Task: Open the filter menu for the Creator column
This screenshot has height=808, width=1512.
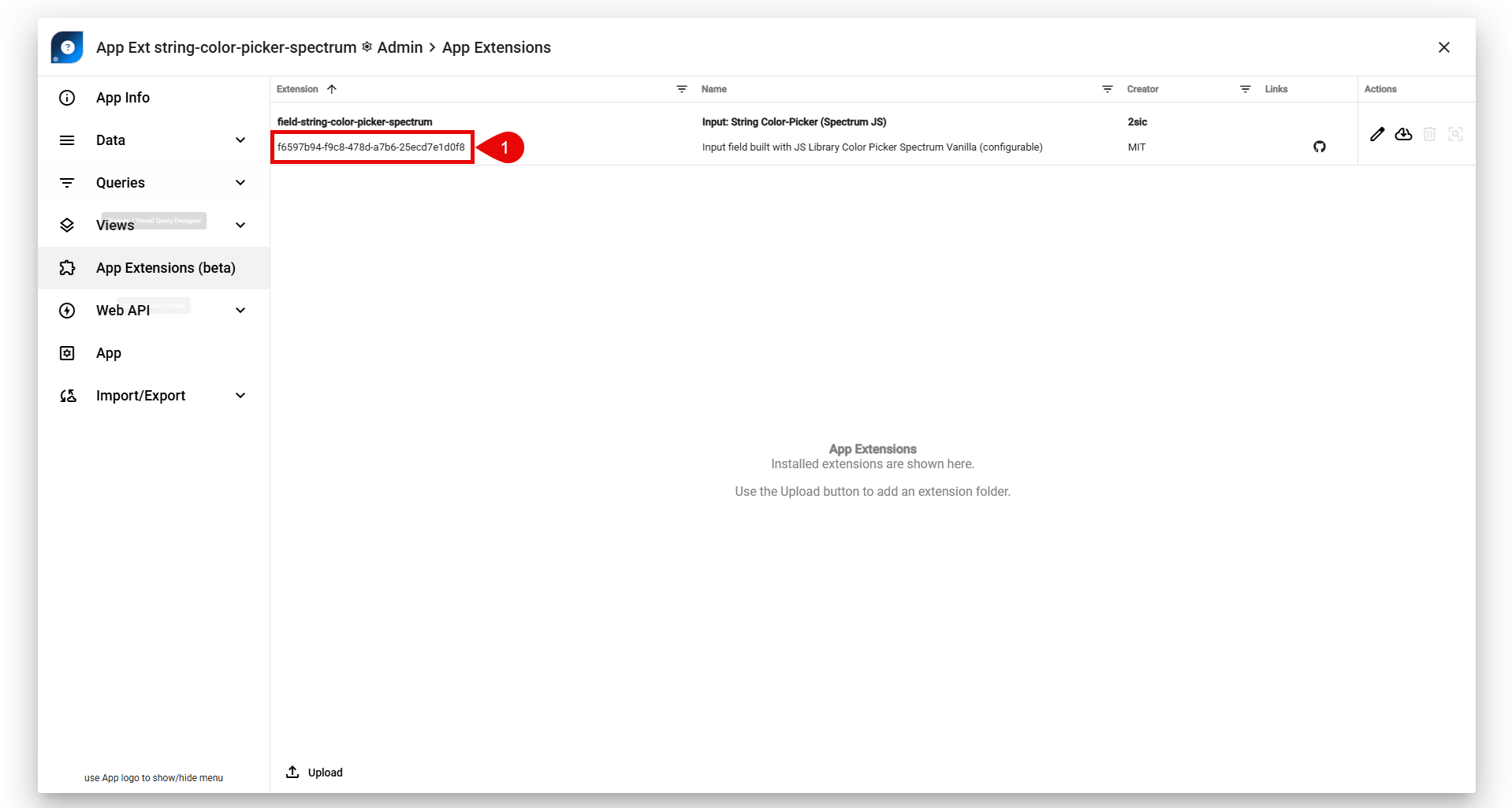Action: (1245, 89)
